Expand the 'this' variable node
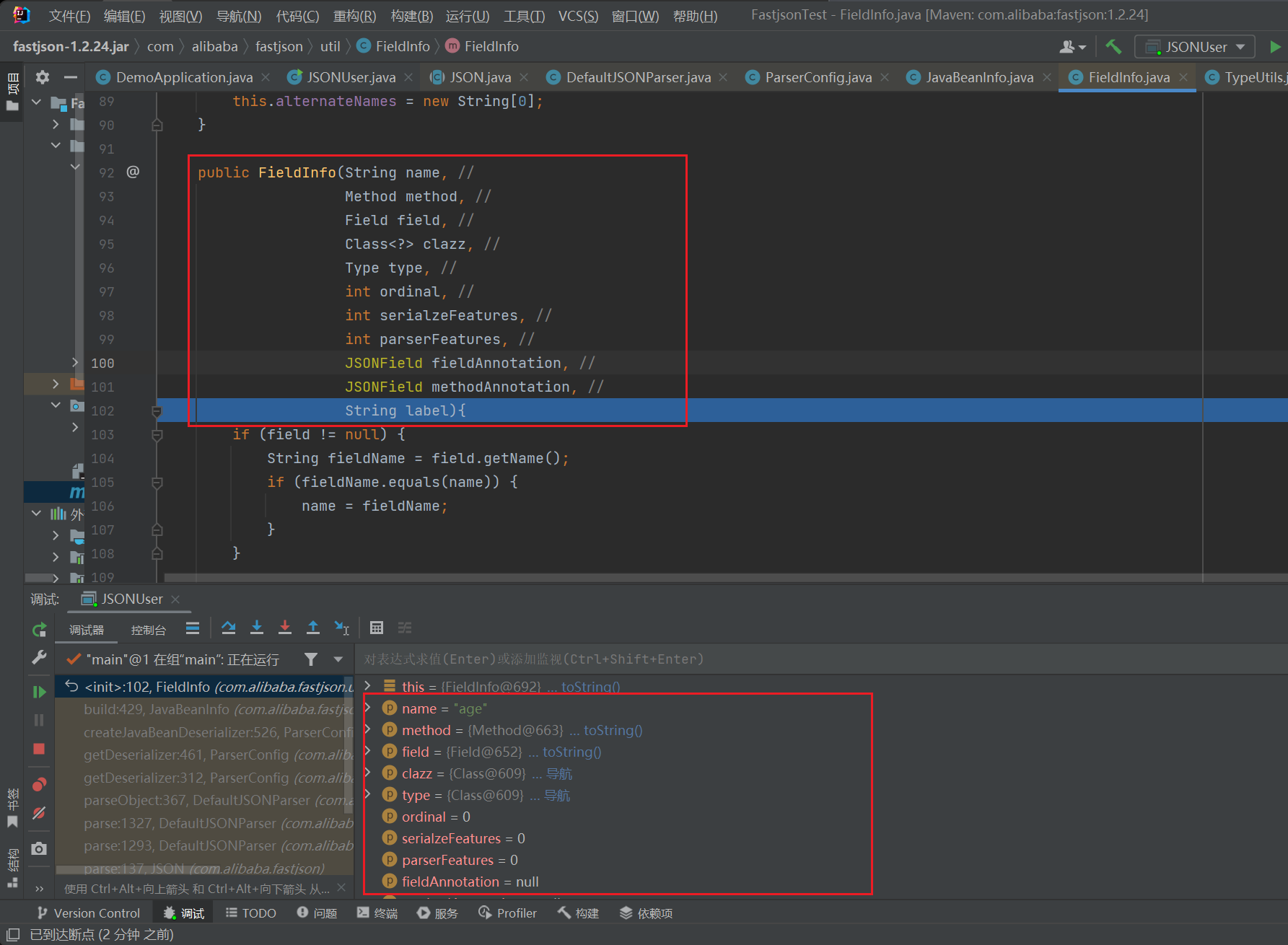The width and height of the screenshot is (1288, 945). click(x=368, y=686)
